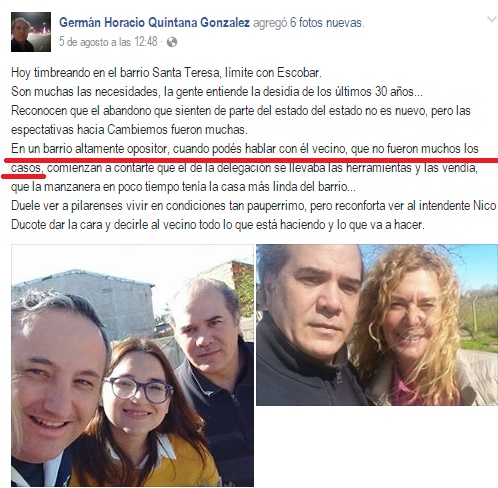The width and height of the screenshot is (498, 488).
Task: Click the line 'Duele ver a pilarenses vivir'
Action: (254, 206)
